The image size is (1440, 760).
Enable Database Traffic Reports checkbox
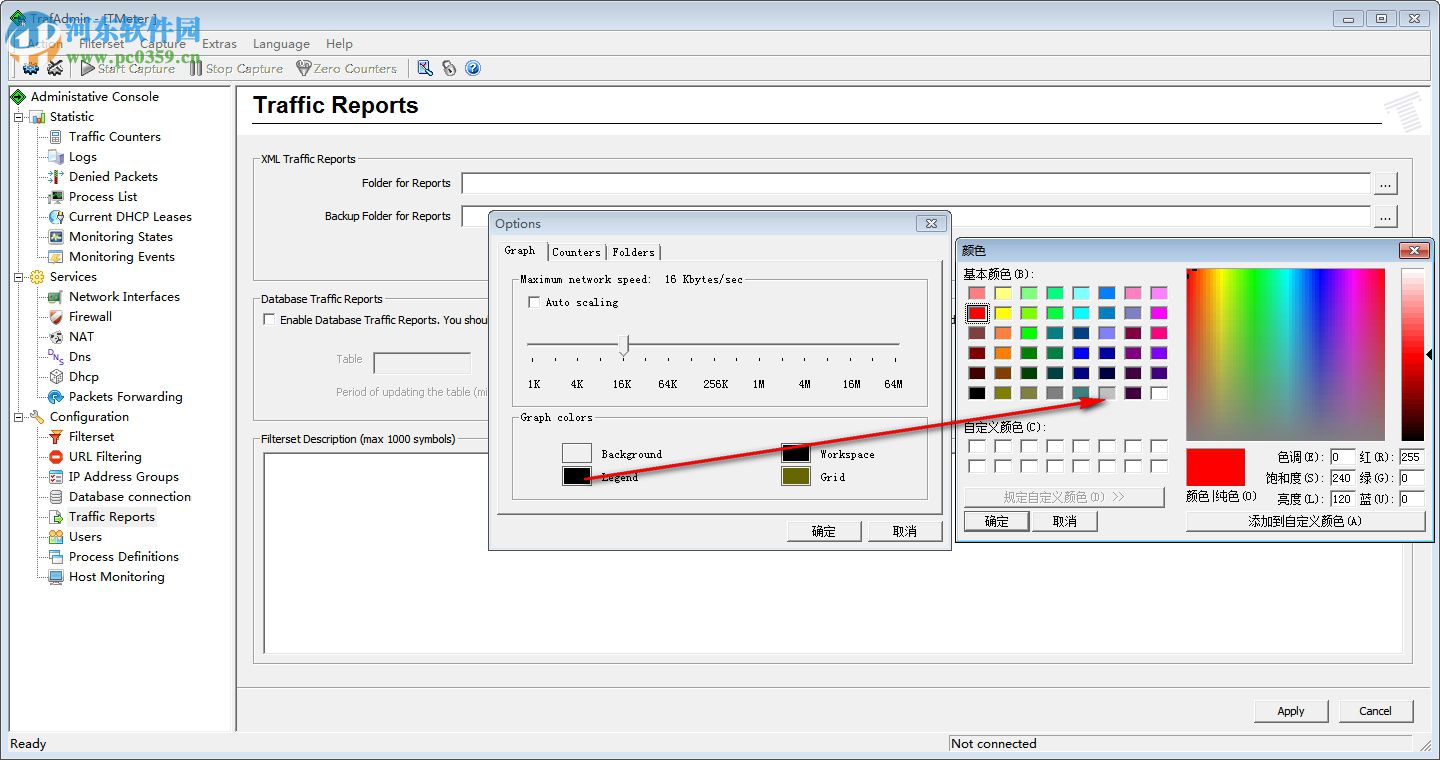[268, 320]
